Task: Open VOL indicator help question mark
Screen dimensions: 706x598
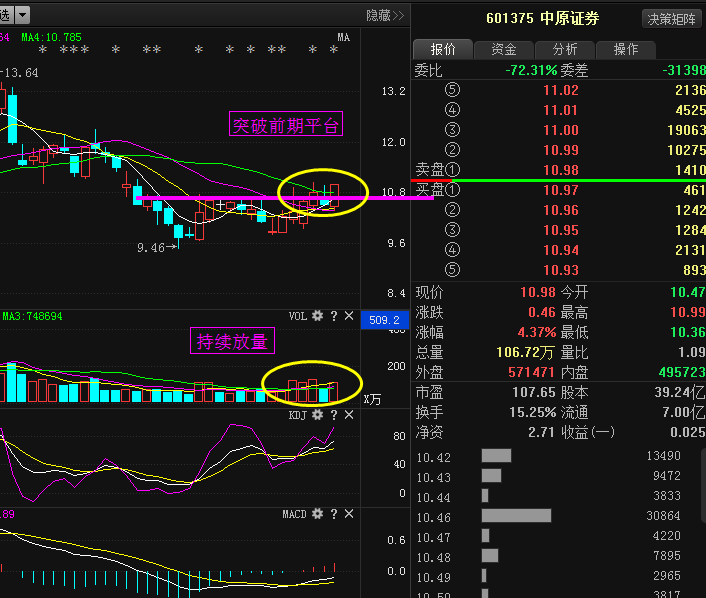Action: click(x=334, y=316)
